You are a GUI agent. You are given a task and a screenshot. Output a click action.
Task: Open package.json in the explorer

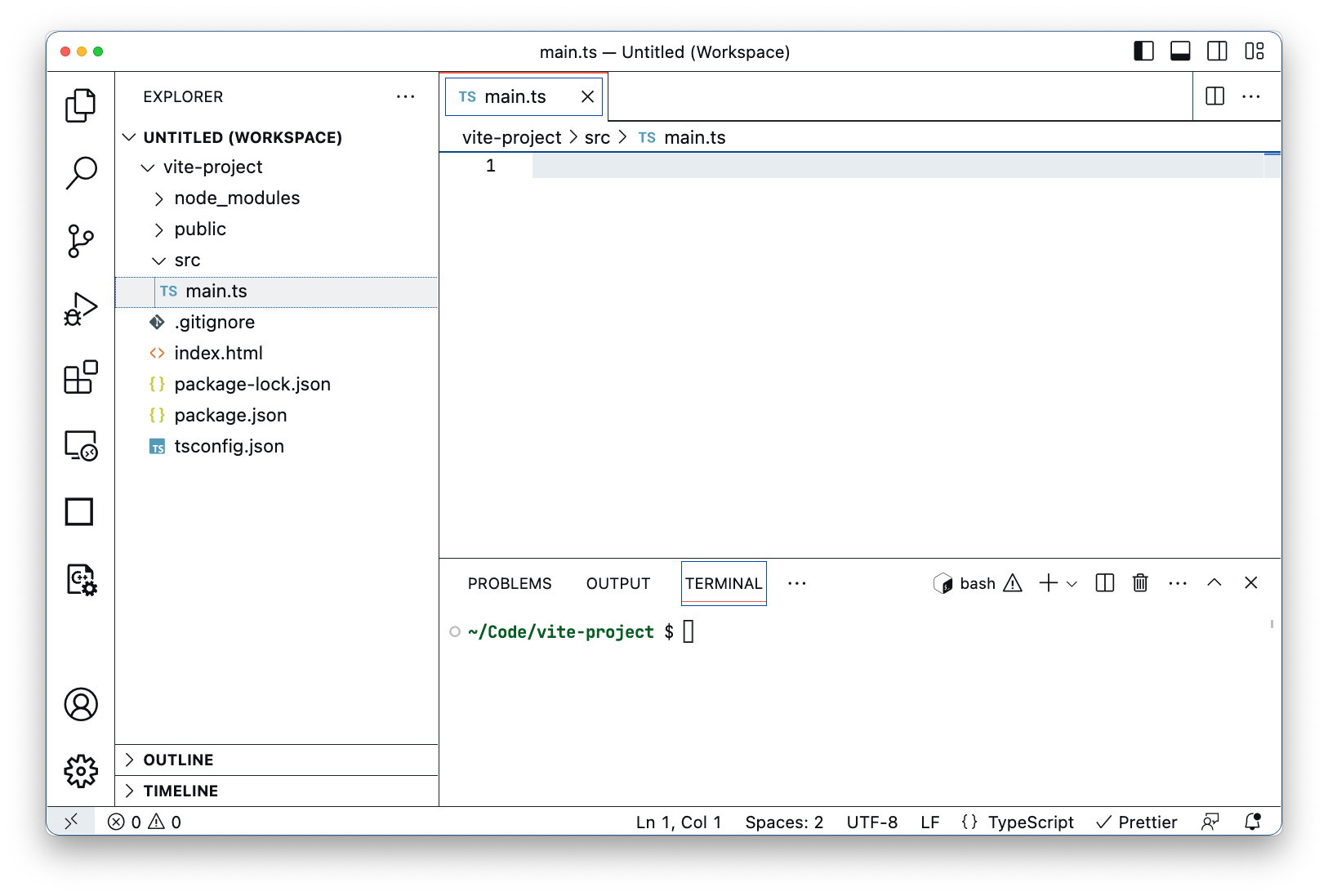click(x=230, y=415)
